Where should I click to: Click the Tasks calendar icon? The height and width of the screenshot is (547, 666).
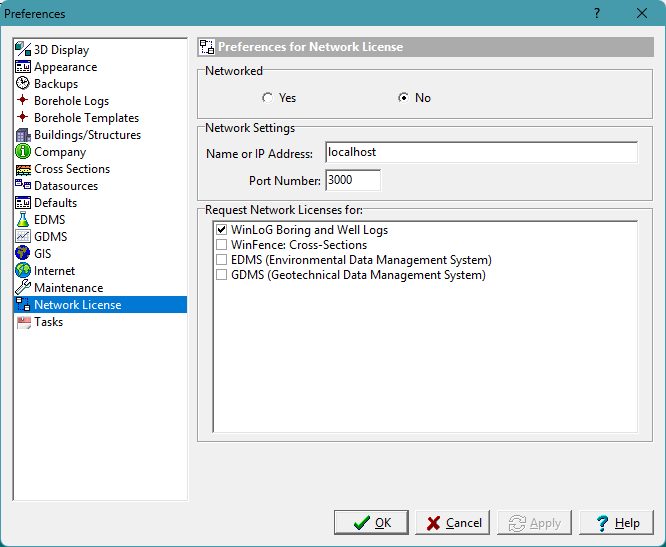click(x=23, y=322)
